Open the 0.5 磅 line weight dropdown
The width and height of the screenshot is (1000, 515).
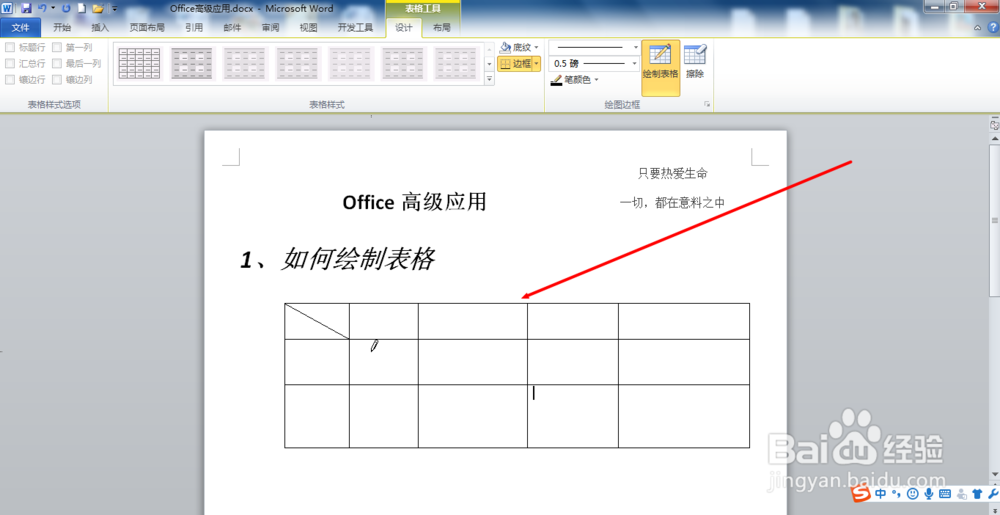point(635,63)
